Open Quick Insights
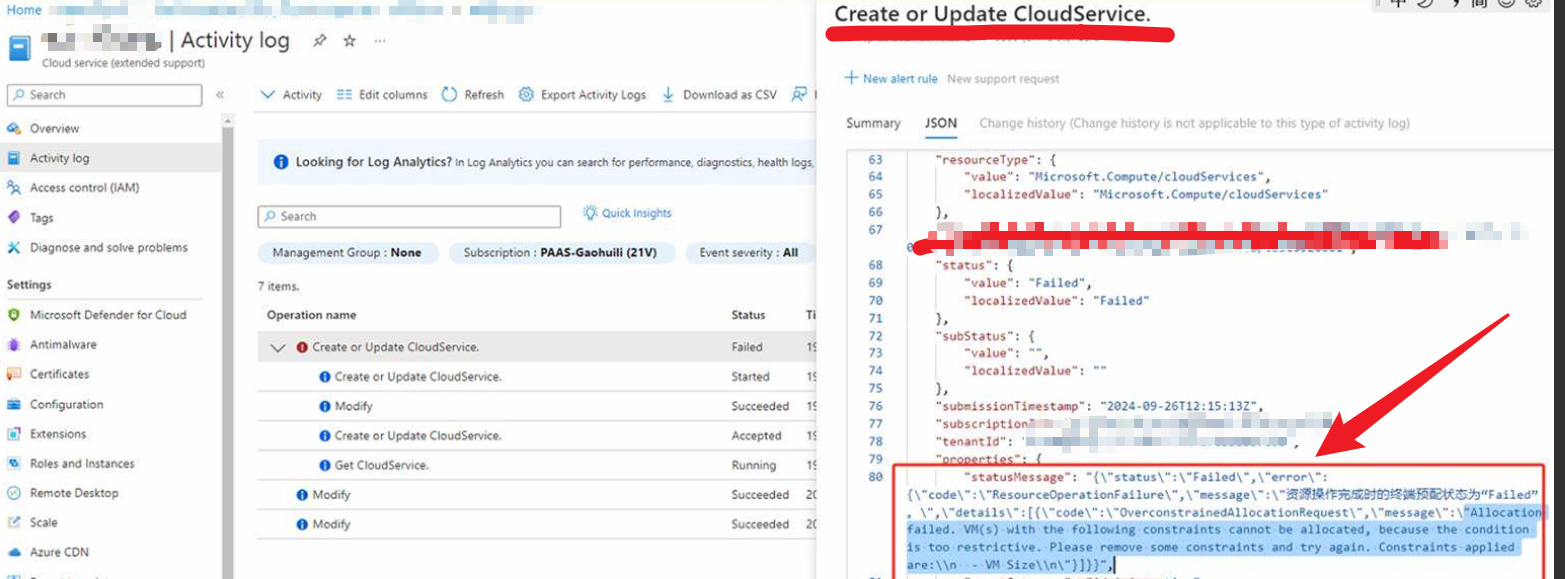 [x=627, y=213]
